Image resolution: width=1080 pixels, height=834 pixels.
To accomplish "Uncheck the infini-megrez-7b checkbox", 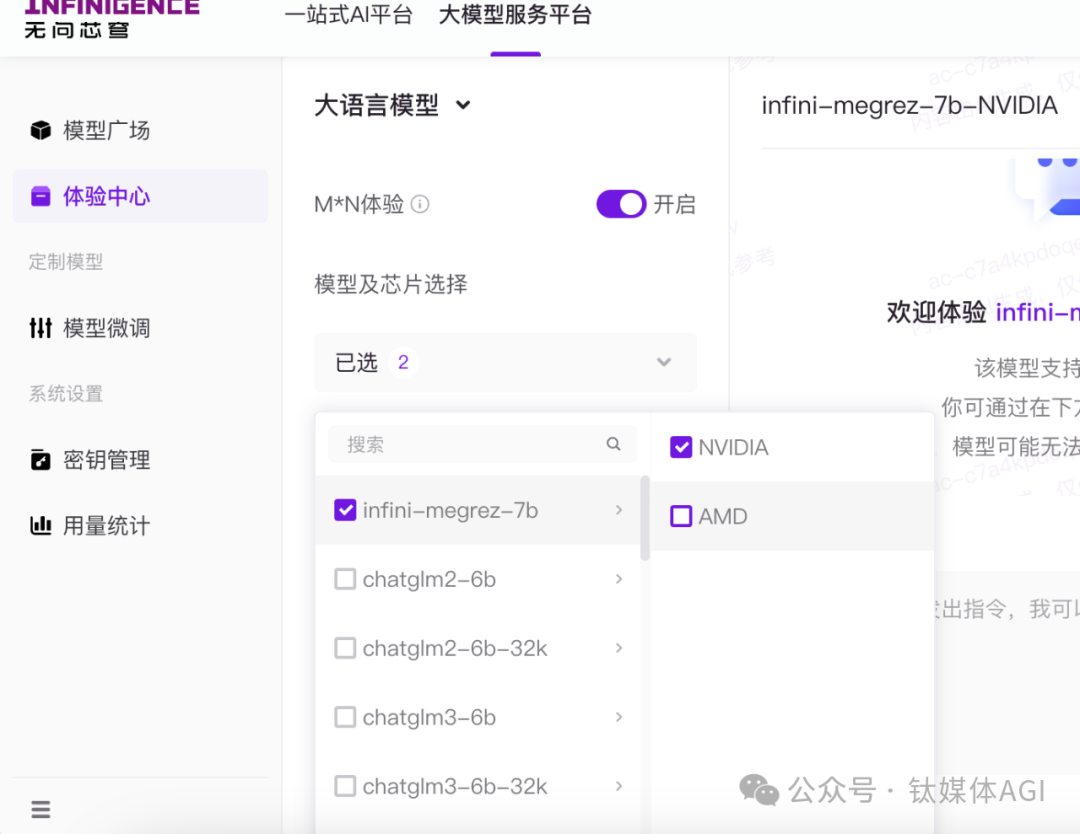I will (x=345, y=510).
